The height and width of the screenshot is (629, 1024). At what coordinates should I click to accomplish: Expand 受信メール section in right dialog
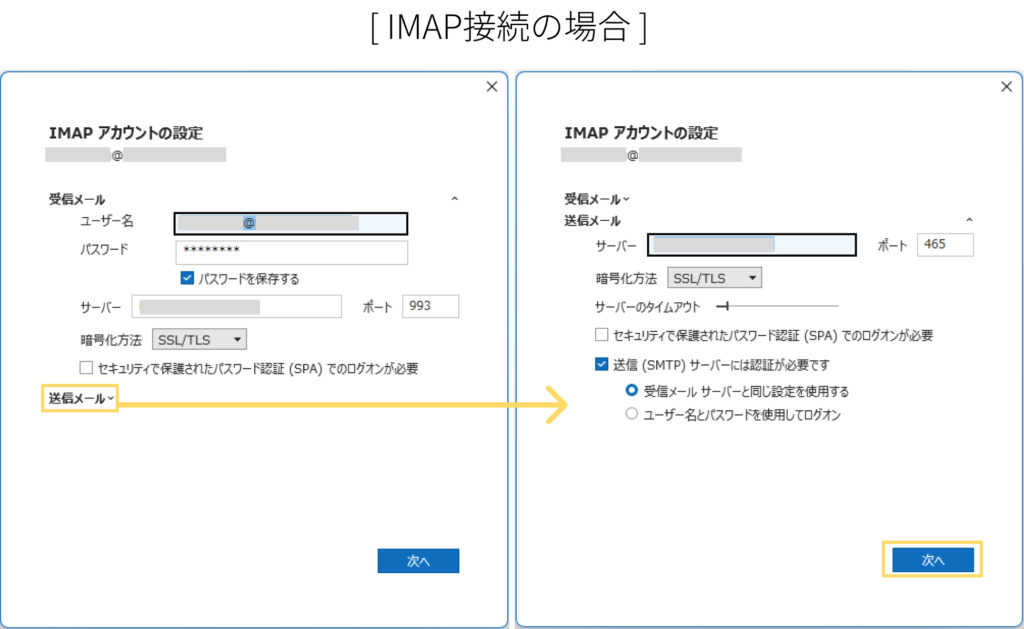tap(597, 199)
